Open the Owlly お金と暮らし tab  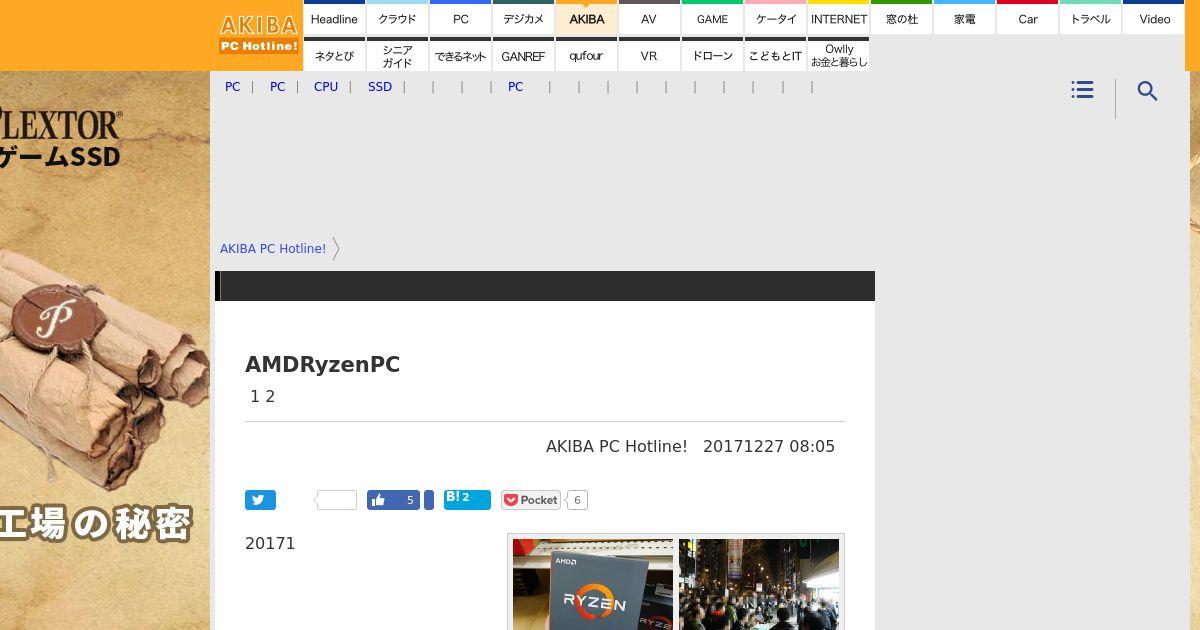click(x=838, y=55)
